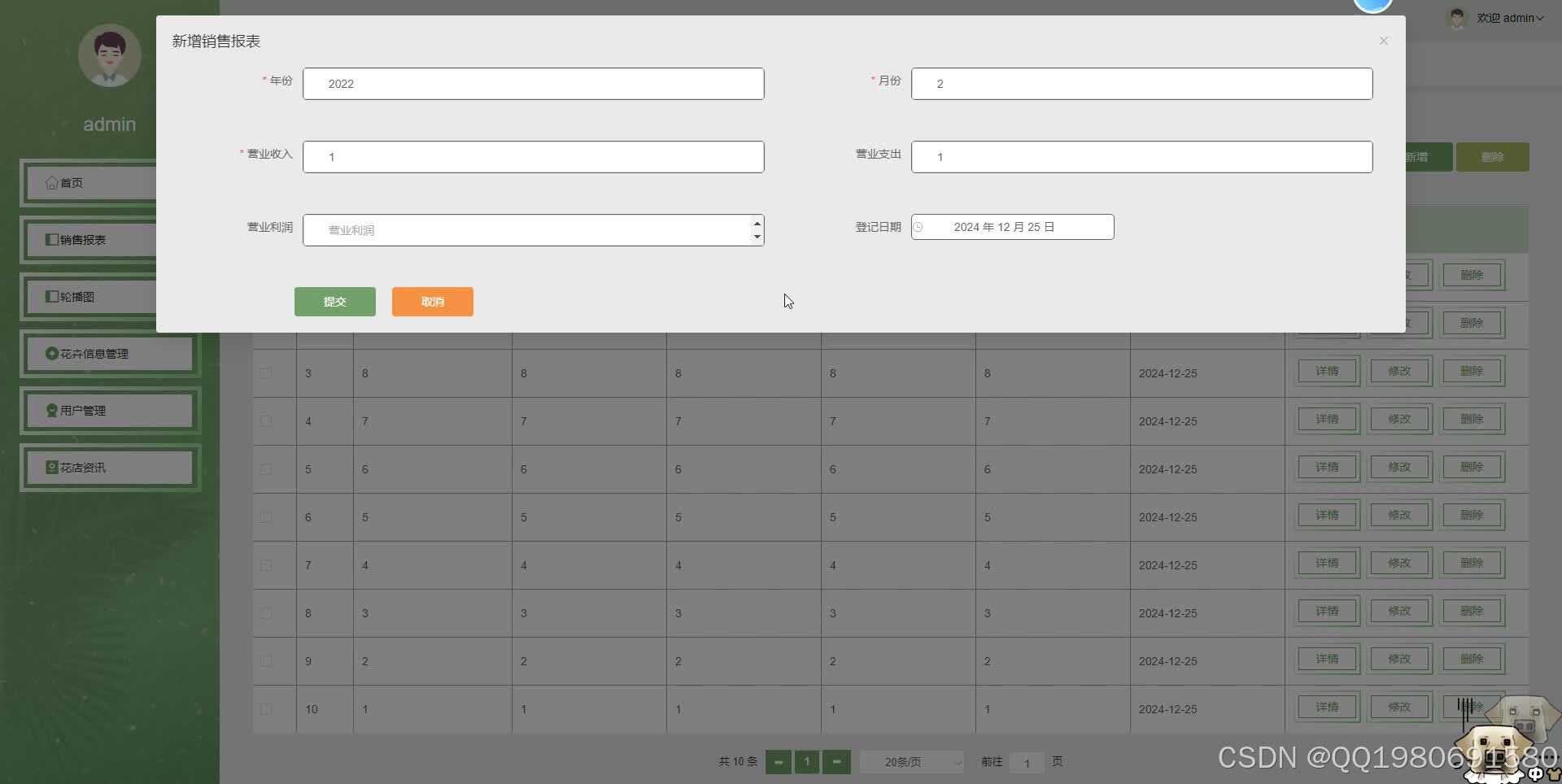1562x784 pixels.
Task: Click 删除 for row 3
Action: 1472,371
